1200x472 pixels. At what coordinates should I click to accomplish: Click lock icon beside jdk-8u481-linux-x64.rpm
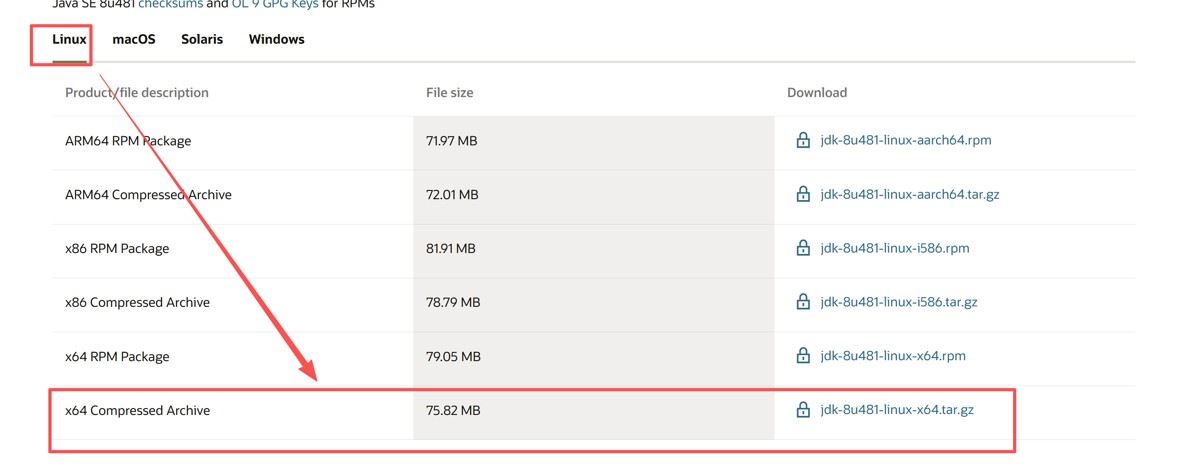pyautogui.click(x=802, y=356)
